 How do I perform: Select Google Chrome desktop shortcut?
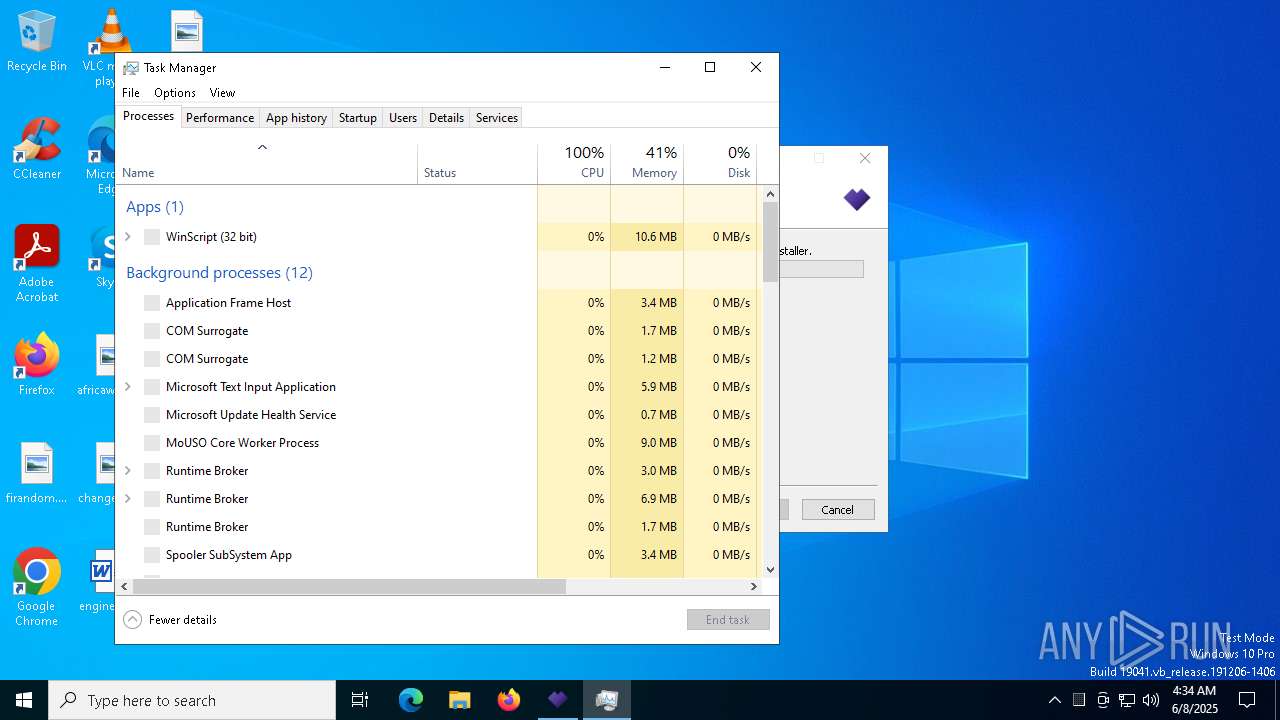coord(37,588)
